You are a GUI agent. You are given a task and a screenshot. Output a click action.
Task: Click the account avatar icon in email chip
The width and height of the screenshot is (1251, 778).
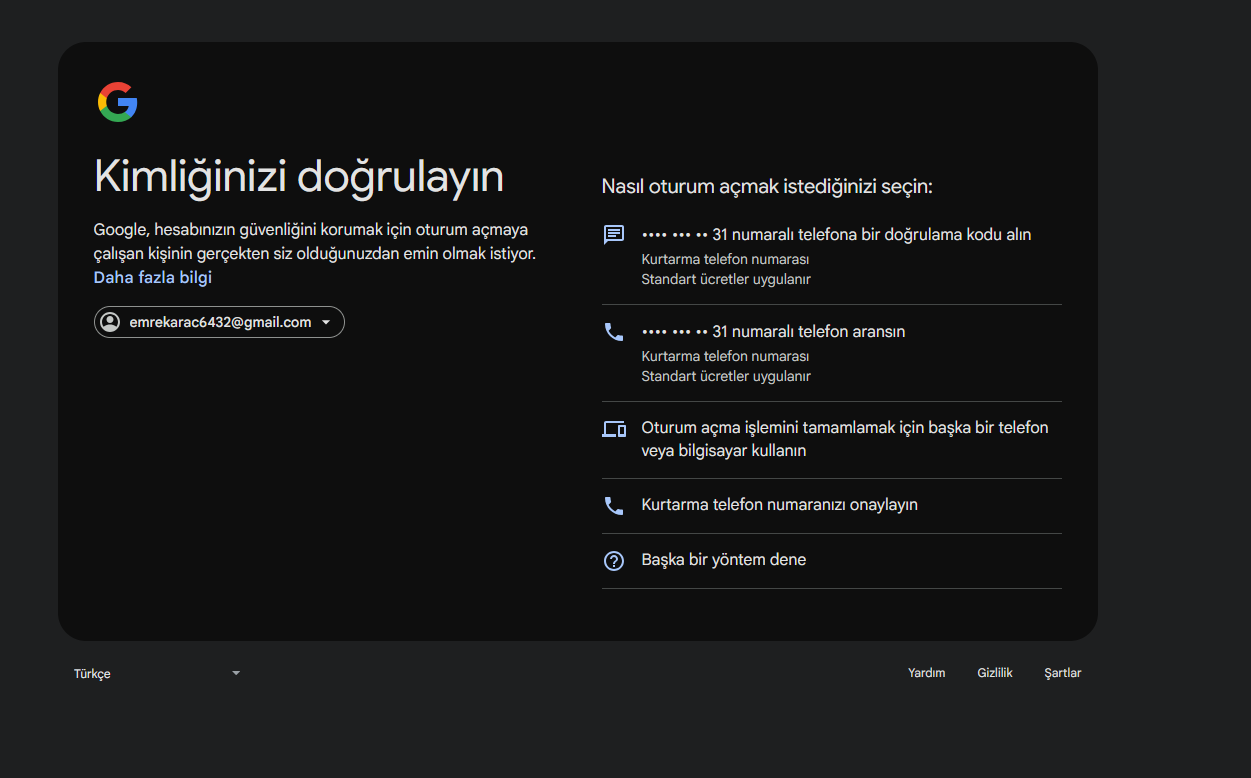(x=110, y=322)
